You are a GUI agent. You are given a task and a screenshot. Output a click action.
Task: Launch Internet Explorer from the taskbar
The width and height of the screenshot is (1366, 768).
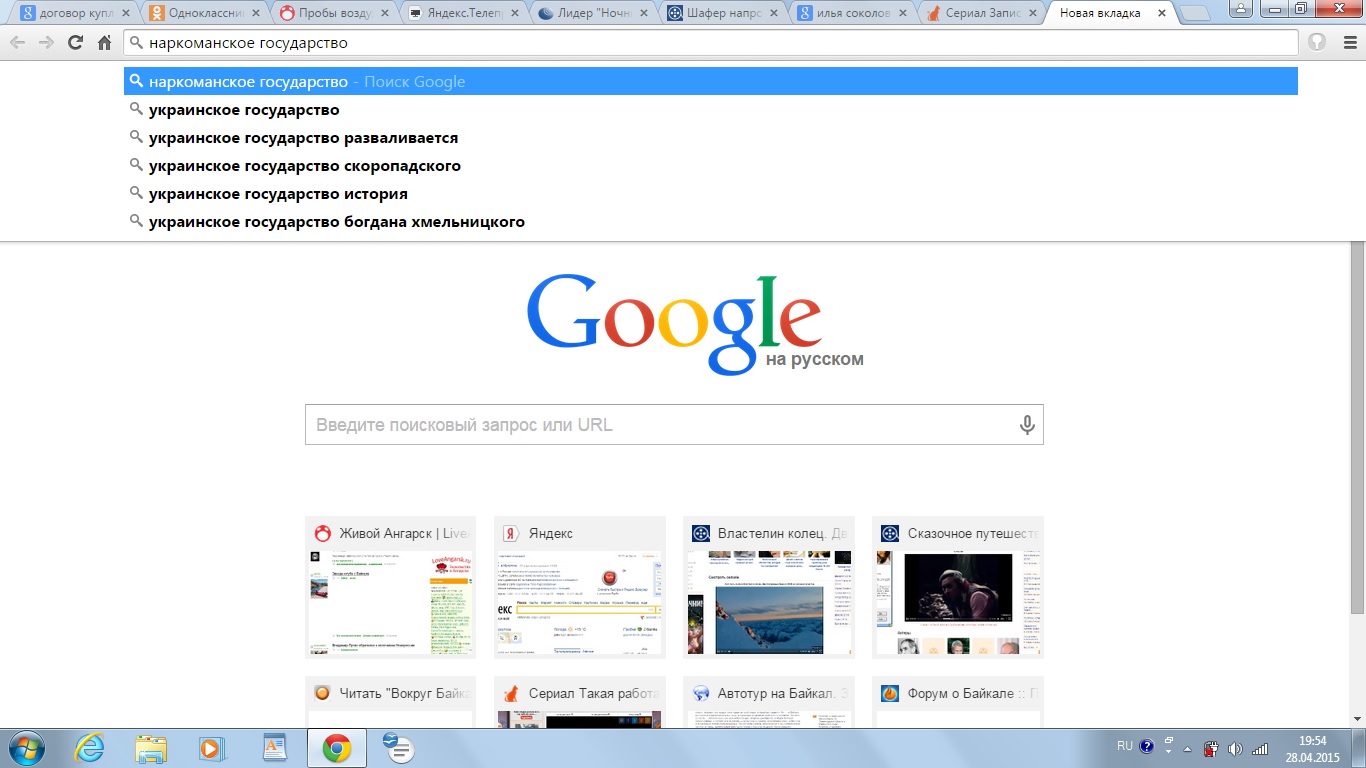[x=89, y=747]
